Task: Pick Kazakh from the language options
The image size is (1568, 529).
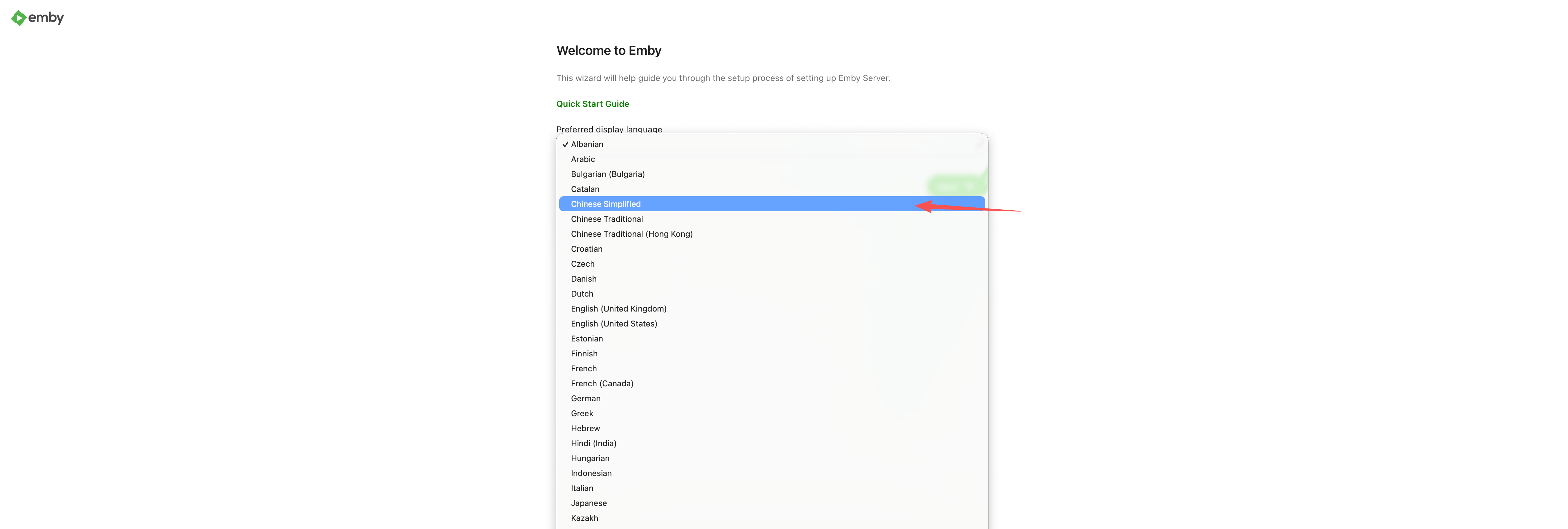Action: click(584, 518)
